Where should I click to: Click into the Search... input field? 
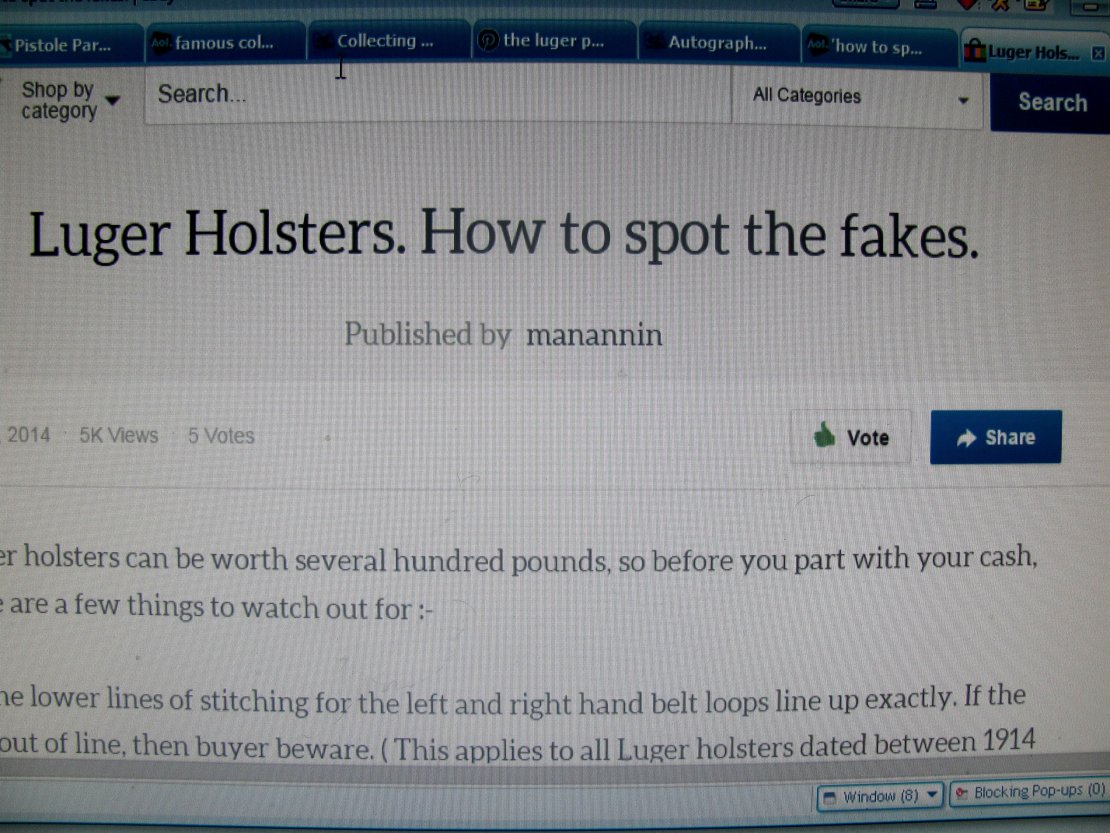[437, 95]
